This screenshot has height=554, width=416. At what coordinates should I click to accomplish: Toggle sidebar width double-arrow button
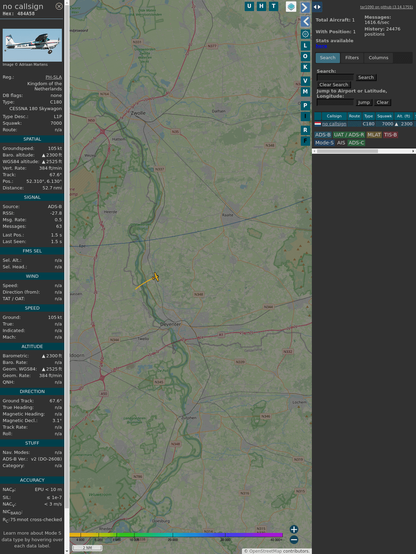click(317, 7)
